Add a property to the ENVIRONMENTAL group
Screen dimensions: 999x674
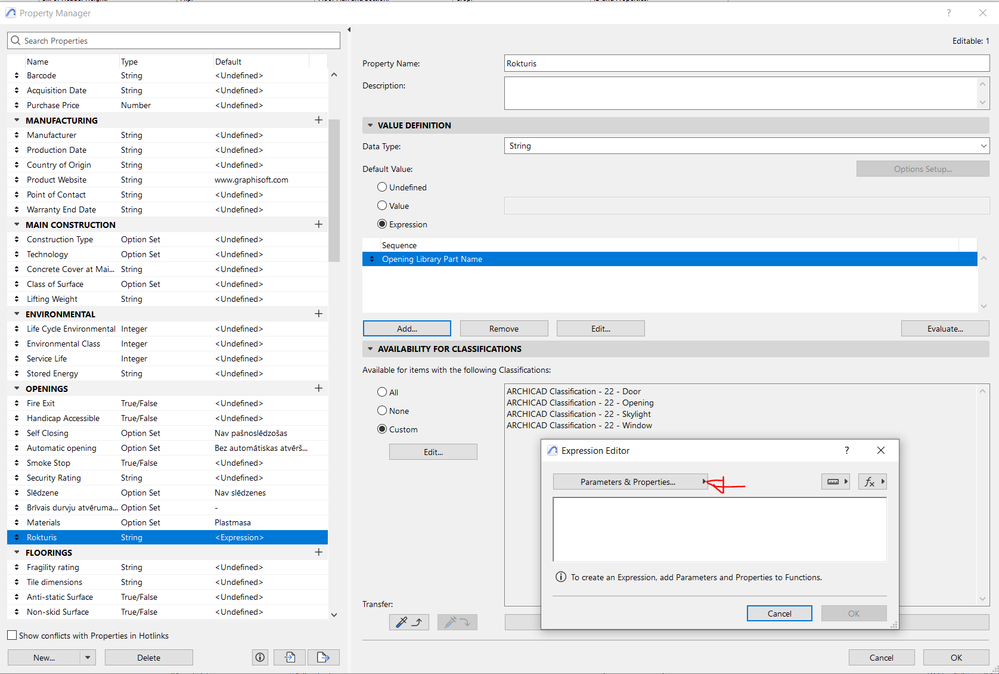[x=319, y=313]
